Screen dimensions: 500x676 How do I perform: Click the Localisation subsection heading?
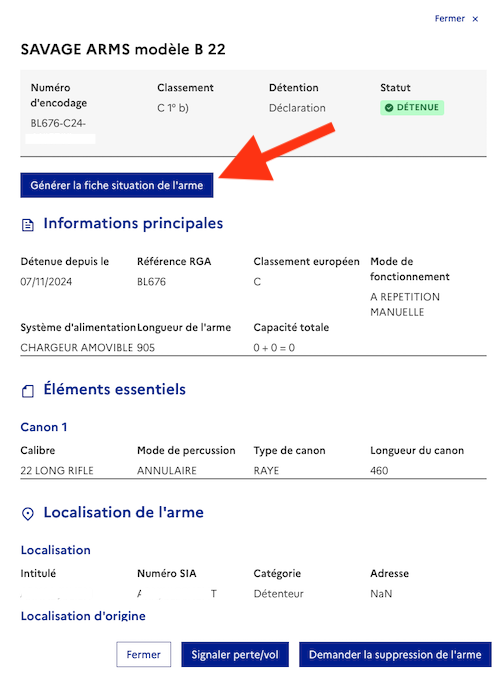click(56, 550)
